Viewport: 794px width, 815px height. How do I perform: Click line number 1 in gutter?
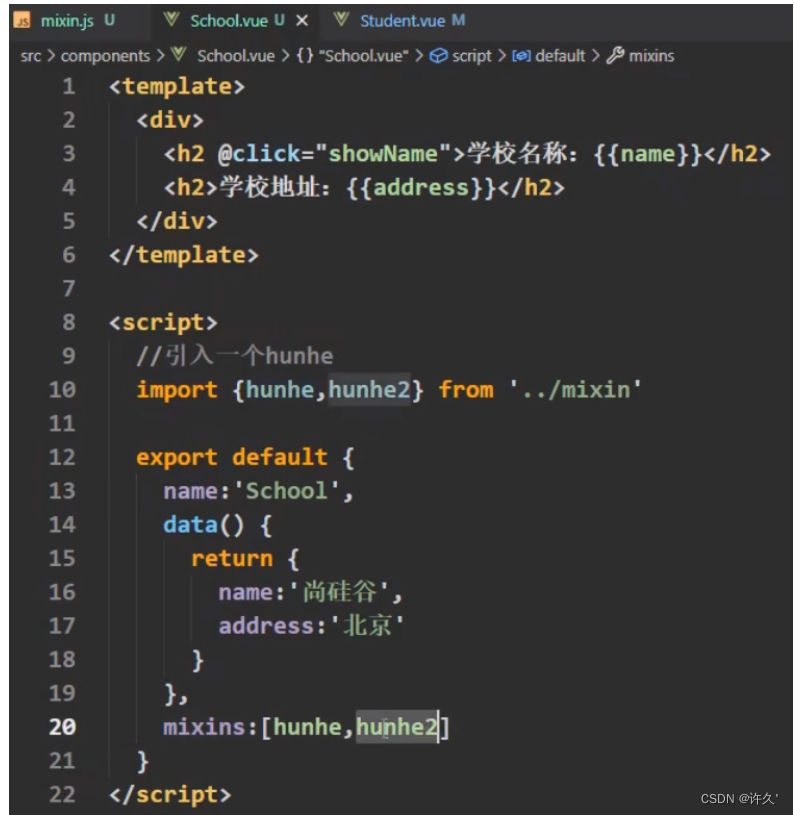tap(69, 86)
